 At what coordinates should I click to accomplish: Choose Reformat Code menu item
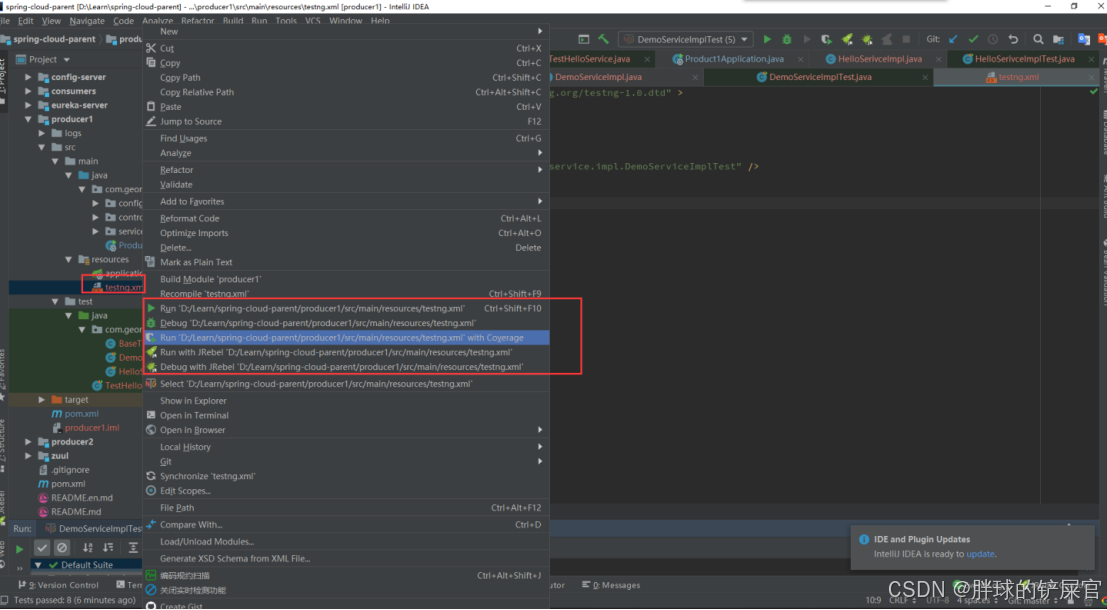(346, 219)
